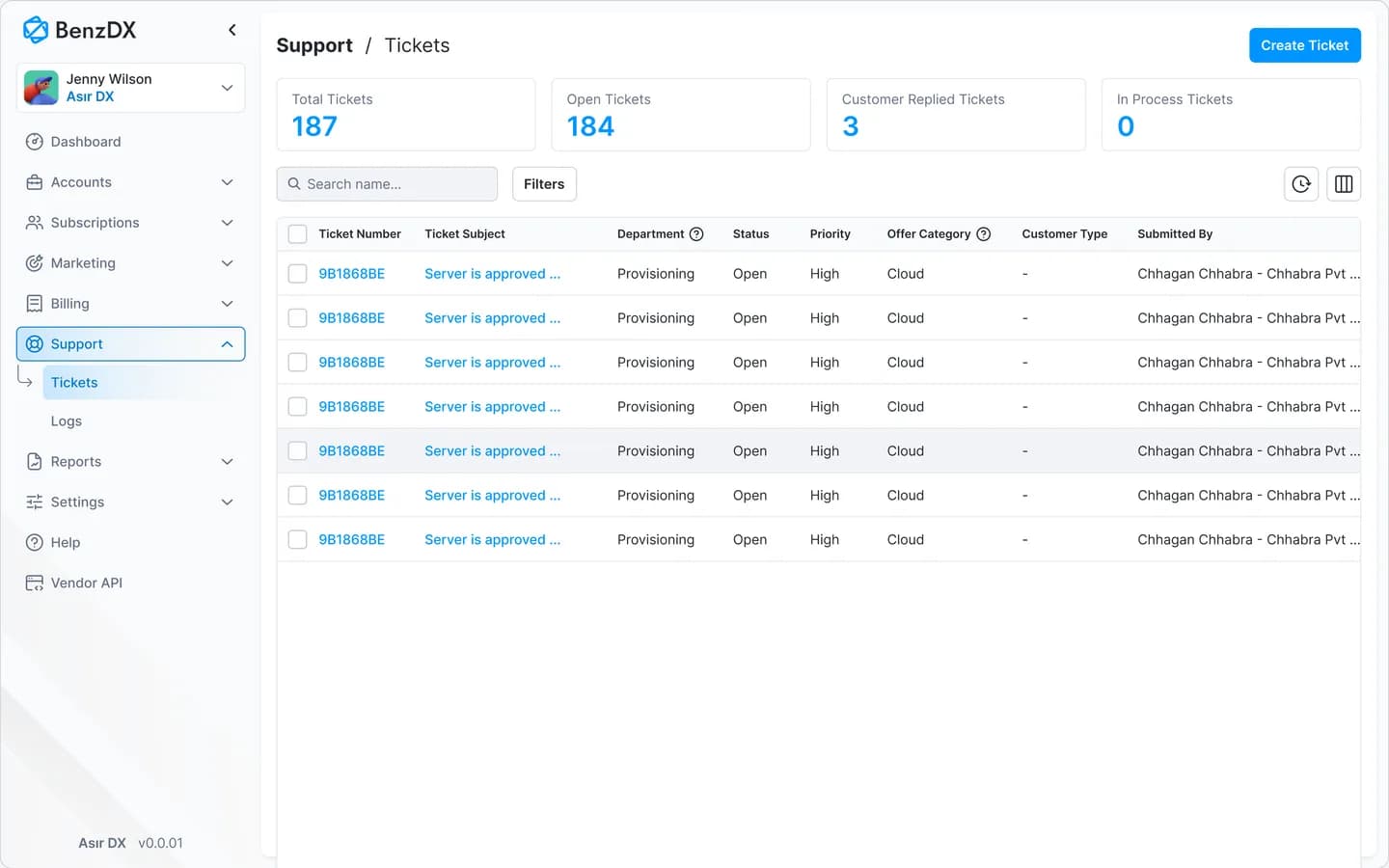Expand the Reports section chevron
1389x868 pixels.
pos(227,462)
